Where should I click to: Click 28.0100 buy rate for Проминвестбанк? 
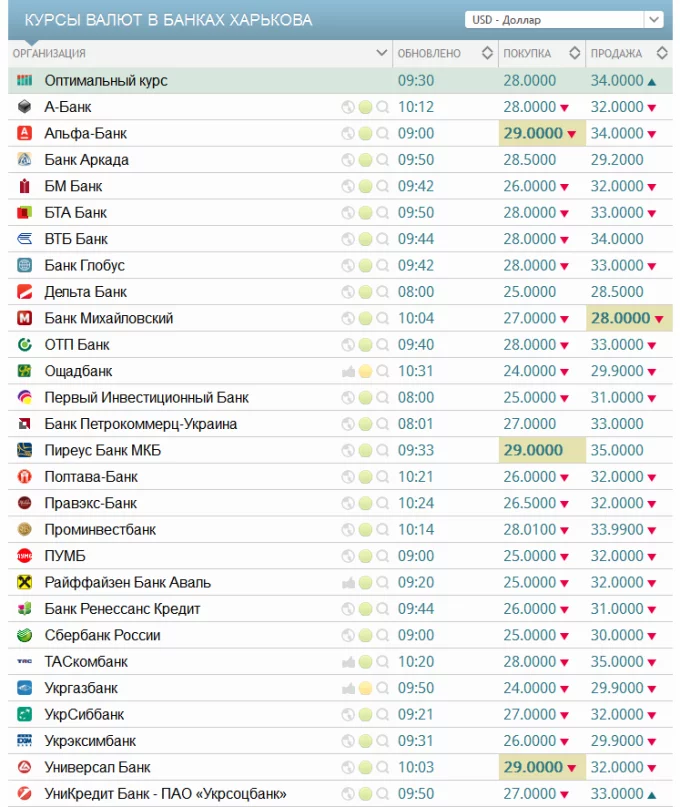coord(530,530)
